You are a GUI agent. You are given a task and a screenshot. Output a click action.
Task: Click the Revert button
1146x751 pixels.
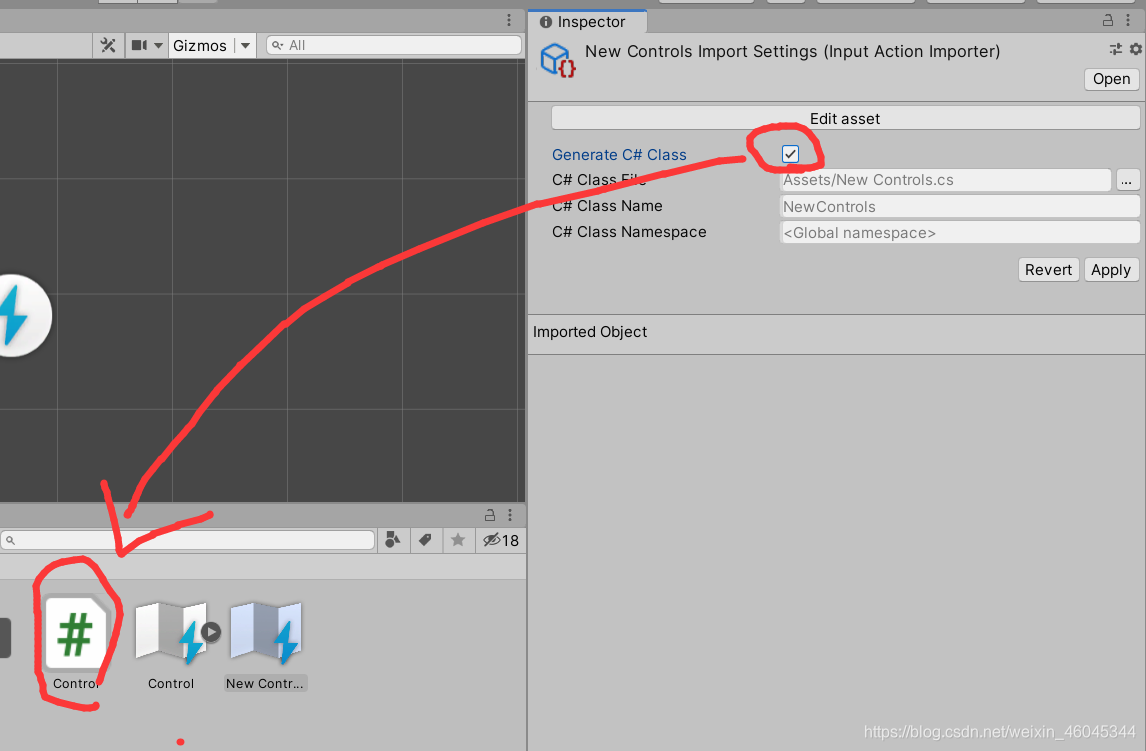pyautogui.click(x=1048, y=270)
